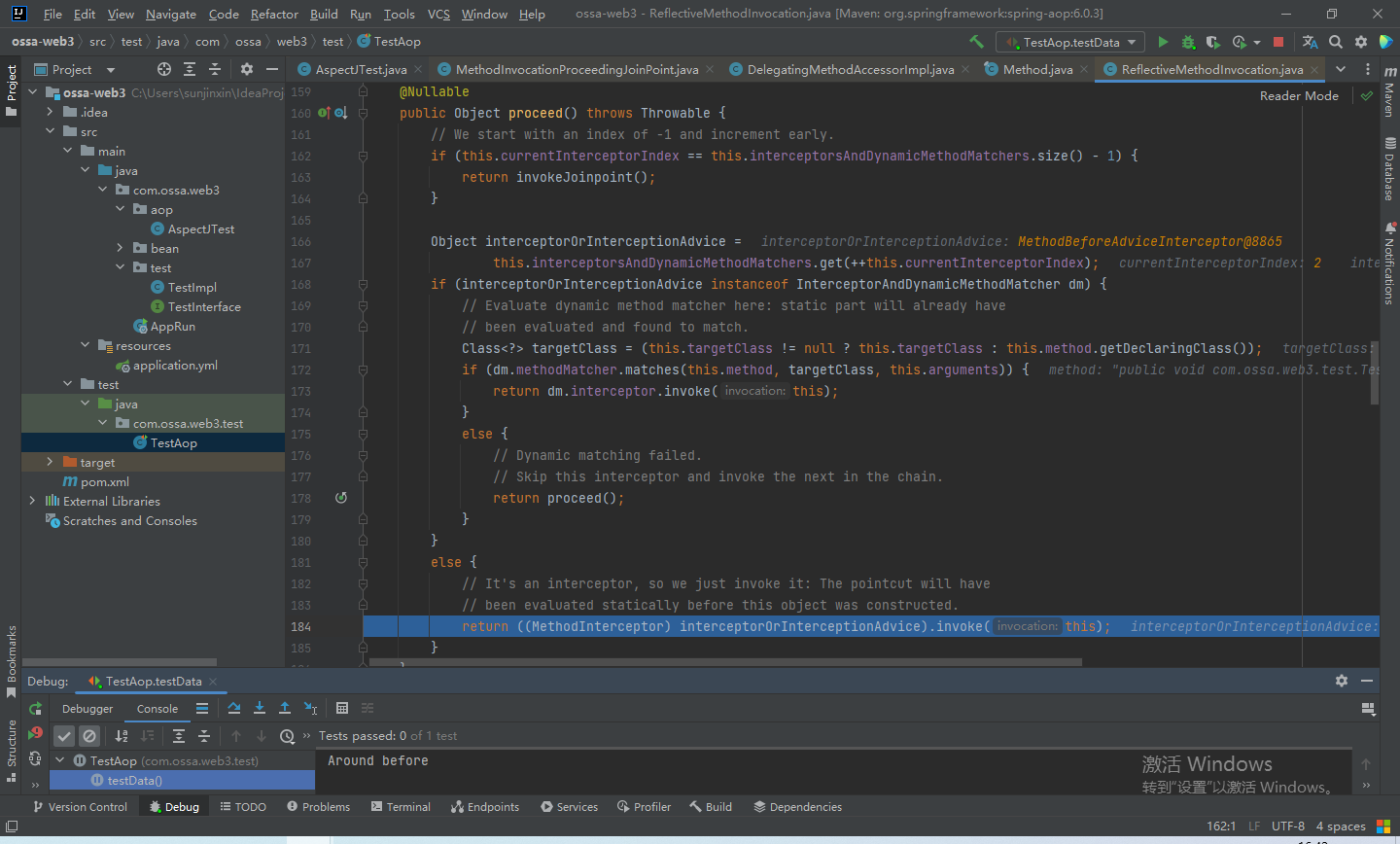
Task: Open the Services tool window button
Action: [x=570, y=807]
